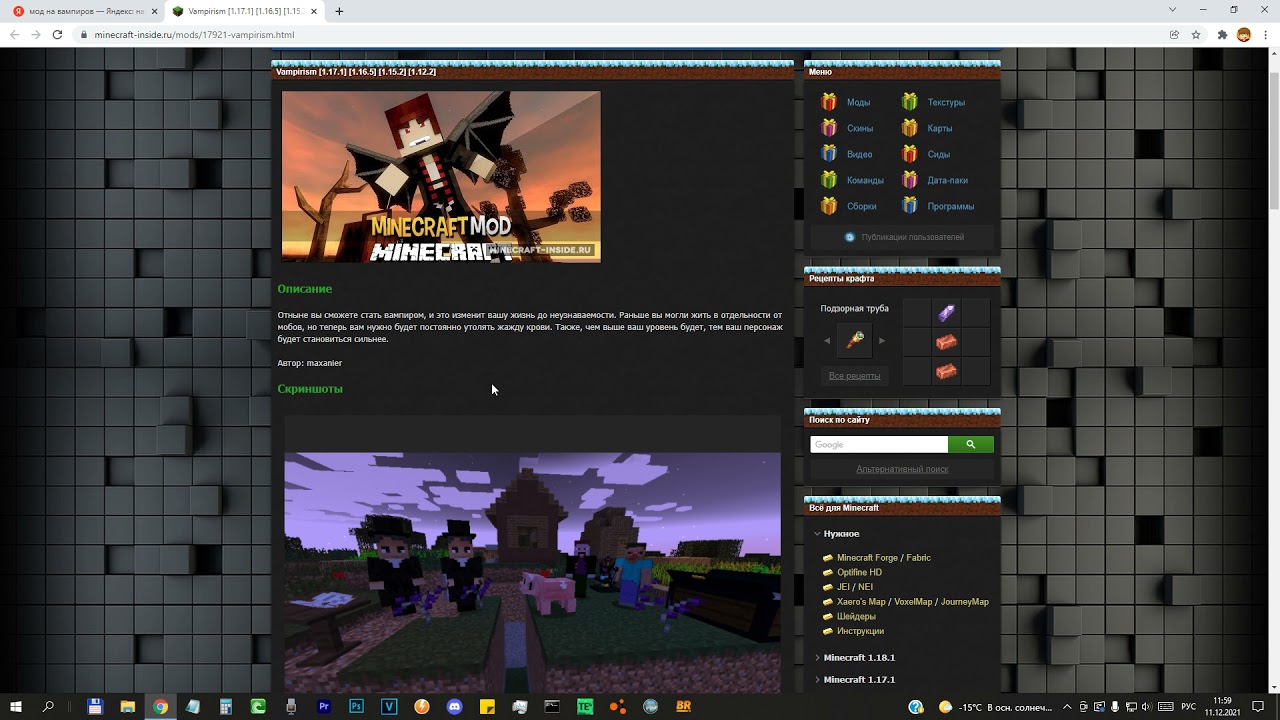Open Альтернативный поиск link

902,469
